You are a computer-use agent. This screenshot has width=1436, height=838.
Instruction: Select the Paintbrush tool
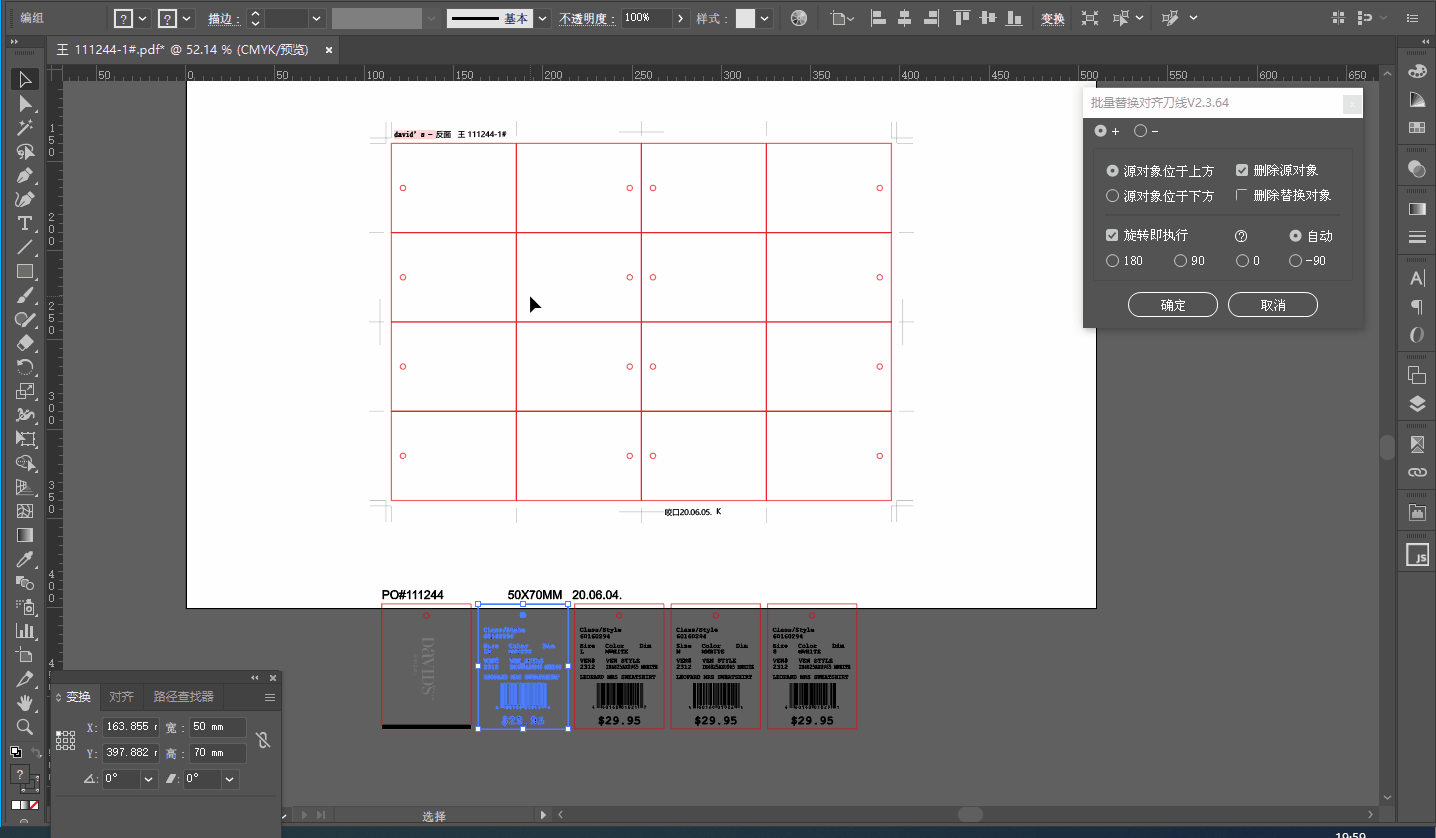(26, 295)
